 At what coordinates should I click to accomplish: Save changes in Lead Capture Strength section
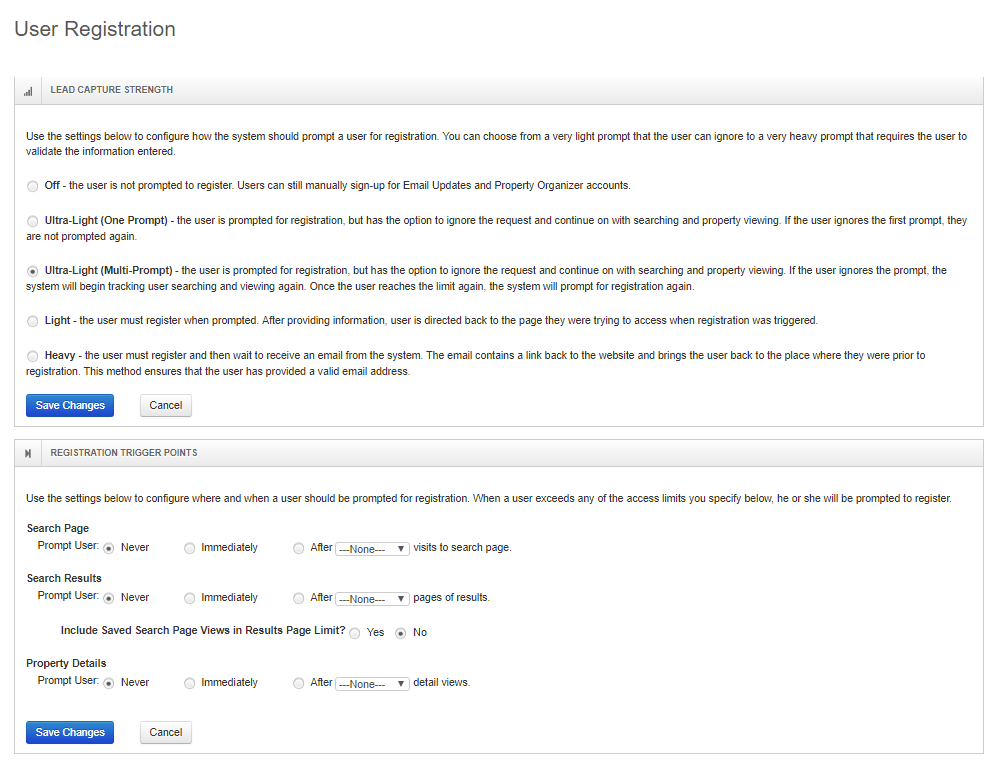click(x=70, y=406)
